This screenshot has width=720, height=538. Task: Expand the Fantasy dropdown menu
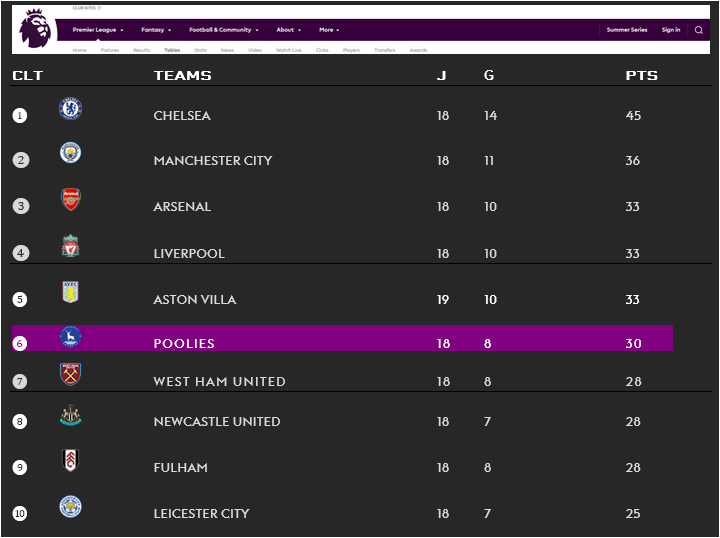[x=156, y=30]
